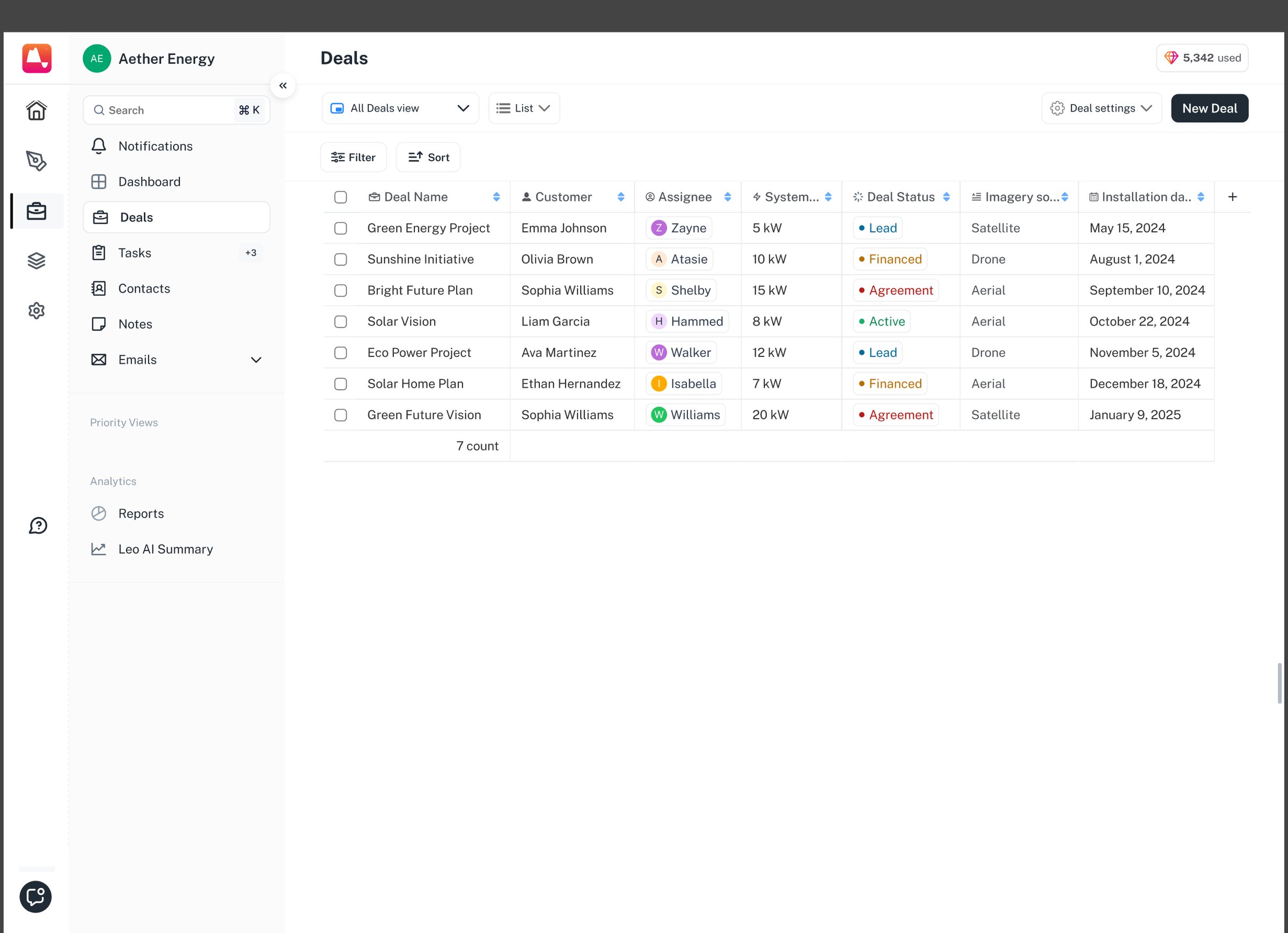
Task: Sort by Assignee column arrows
Action: (728, 196)
